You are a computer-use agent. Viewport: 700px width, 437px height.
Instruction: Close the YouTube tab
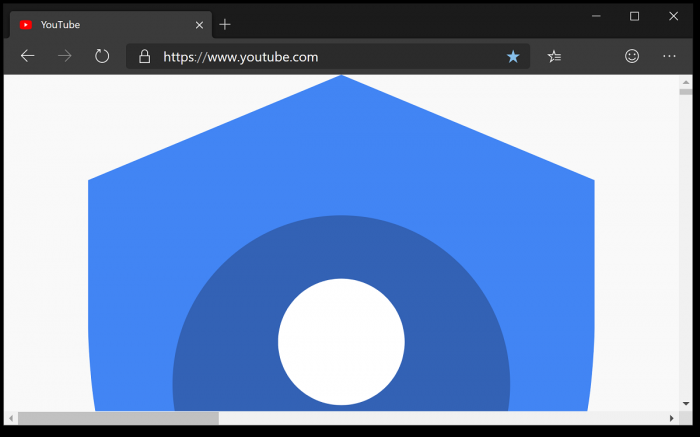coord(199,25)
